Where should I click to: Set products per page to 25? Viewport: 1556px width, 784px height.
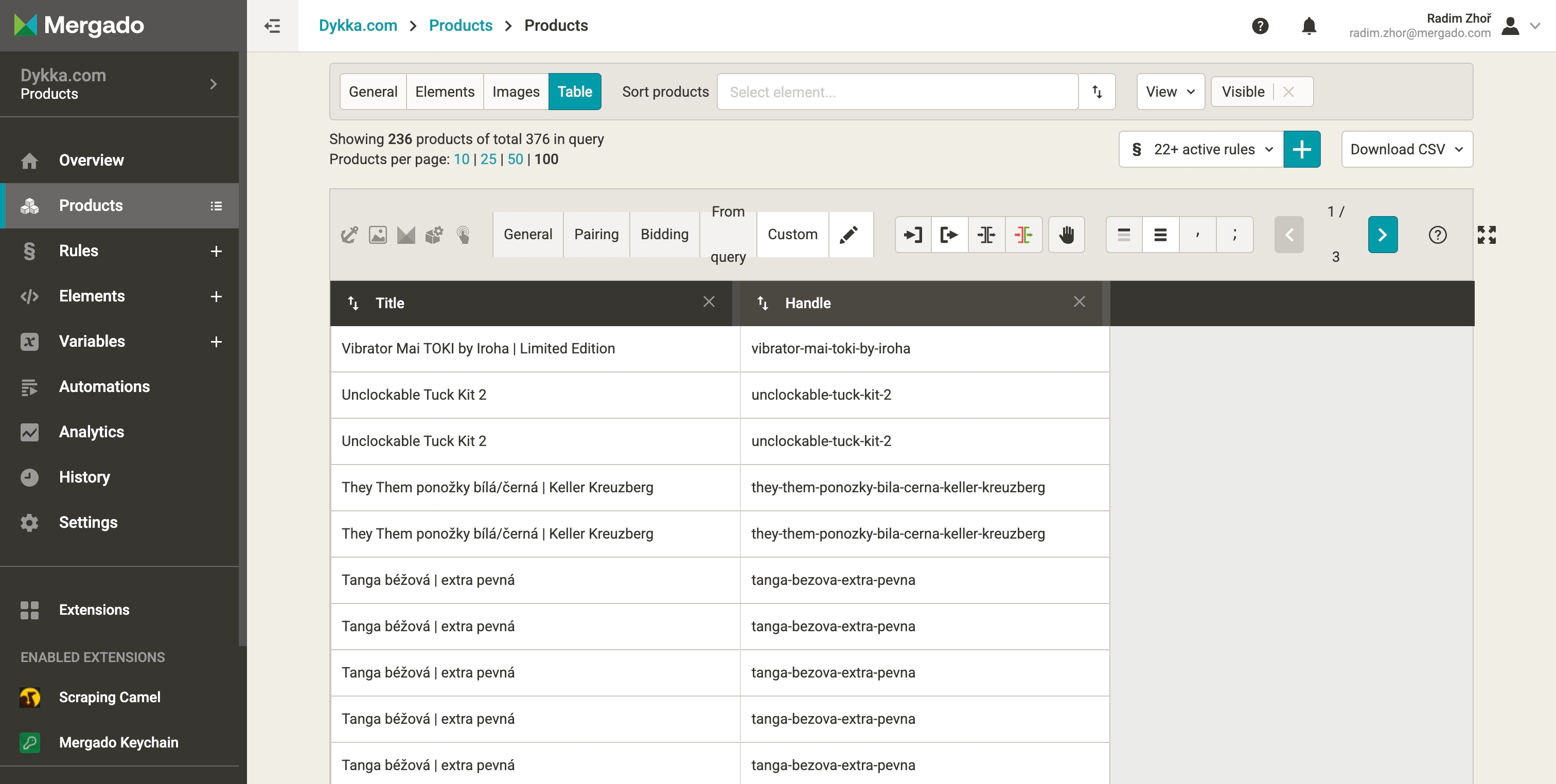pos(488,159)
